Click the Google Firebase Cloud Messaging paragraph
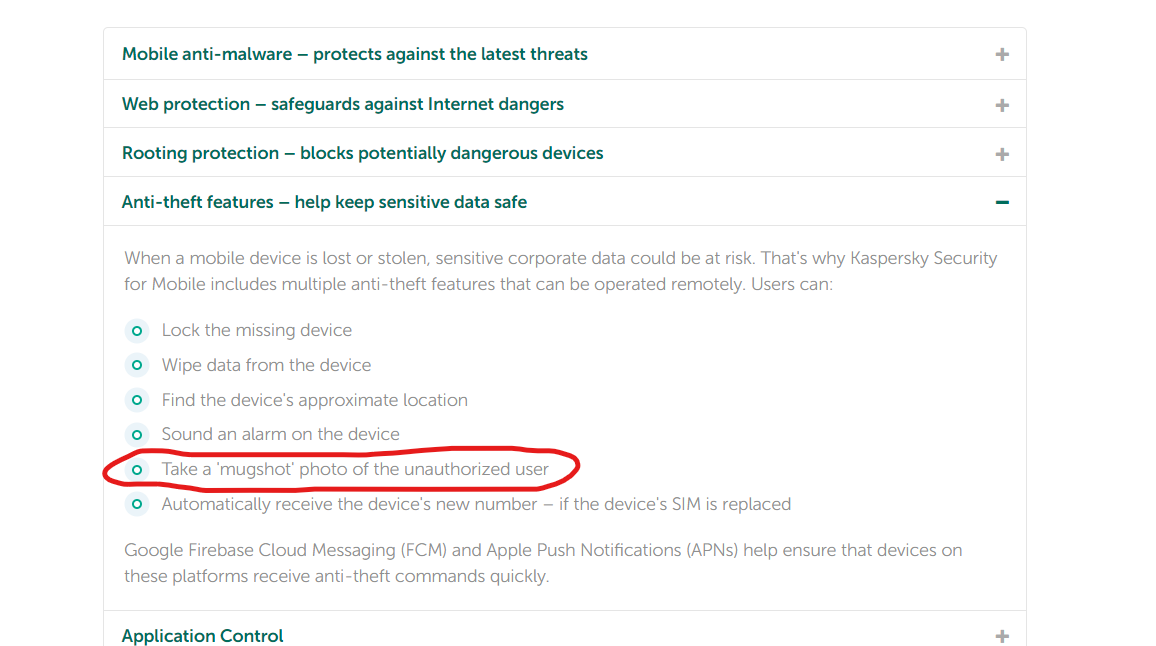Image resolution: width=1156 pixels, height=646 pixels. click(x=542, y=563)
